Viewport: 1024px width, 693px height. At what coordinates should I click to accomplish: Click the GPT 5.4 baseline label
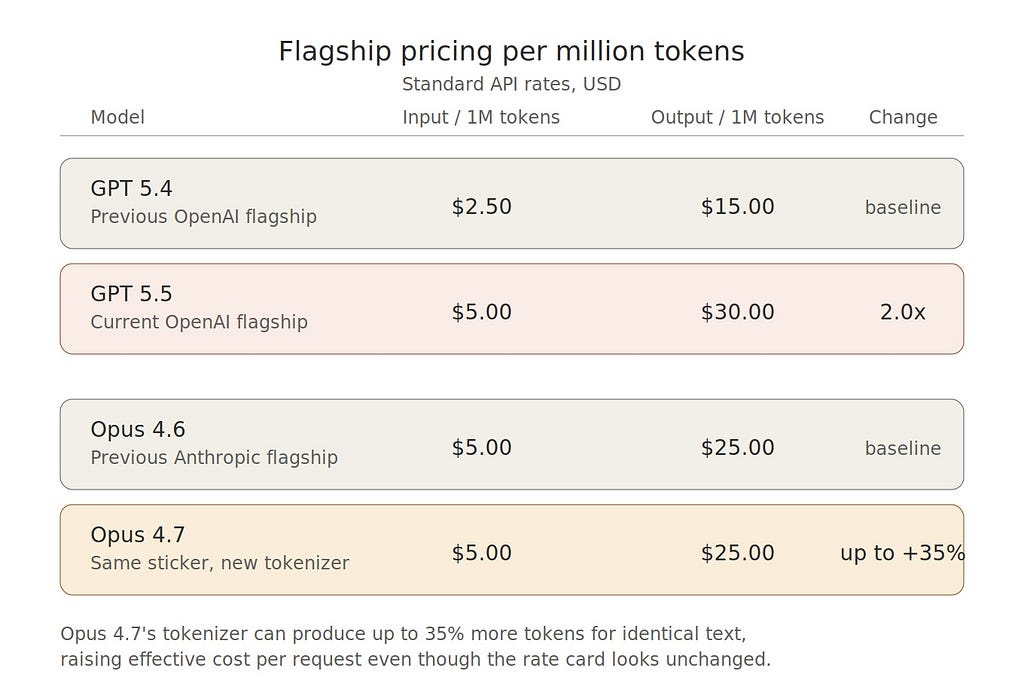(903, 207)
